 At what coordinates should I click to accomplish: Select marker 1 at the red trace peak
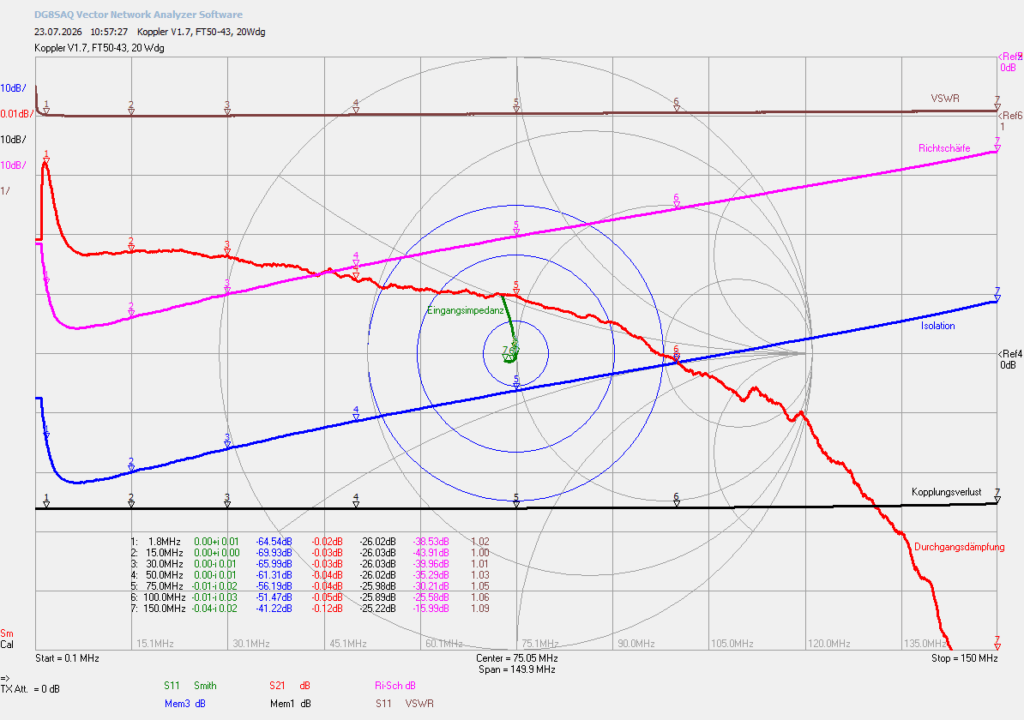pos(46,157)
